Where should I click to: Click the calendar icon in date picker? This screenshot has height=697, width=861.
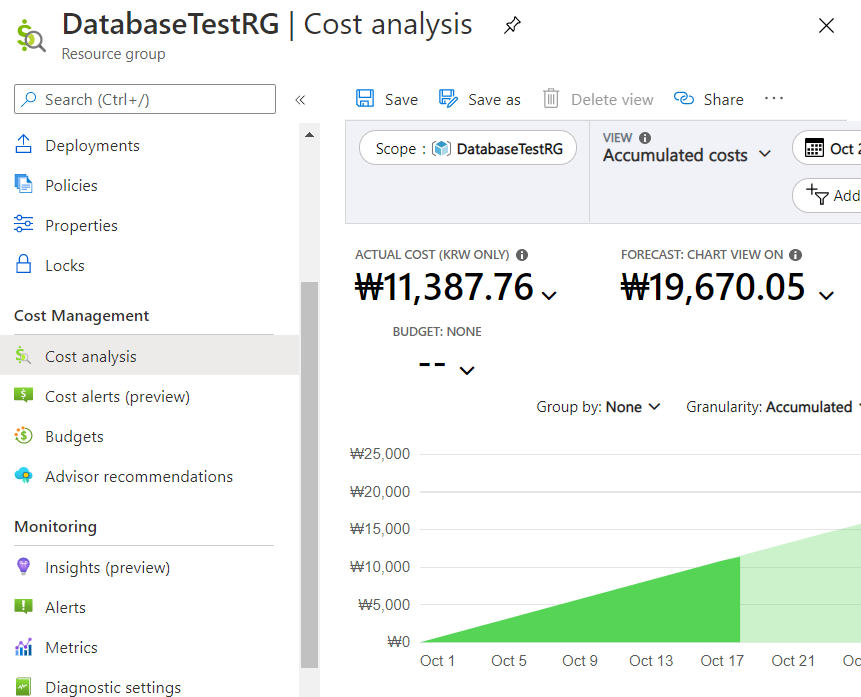coord(814,148)
